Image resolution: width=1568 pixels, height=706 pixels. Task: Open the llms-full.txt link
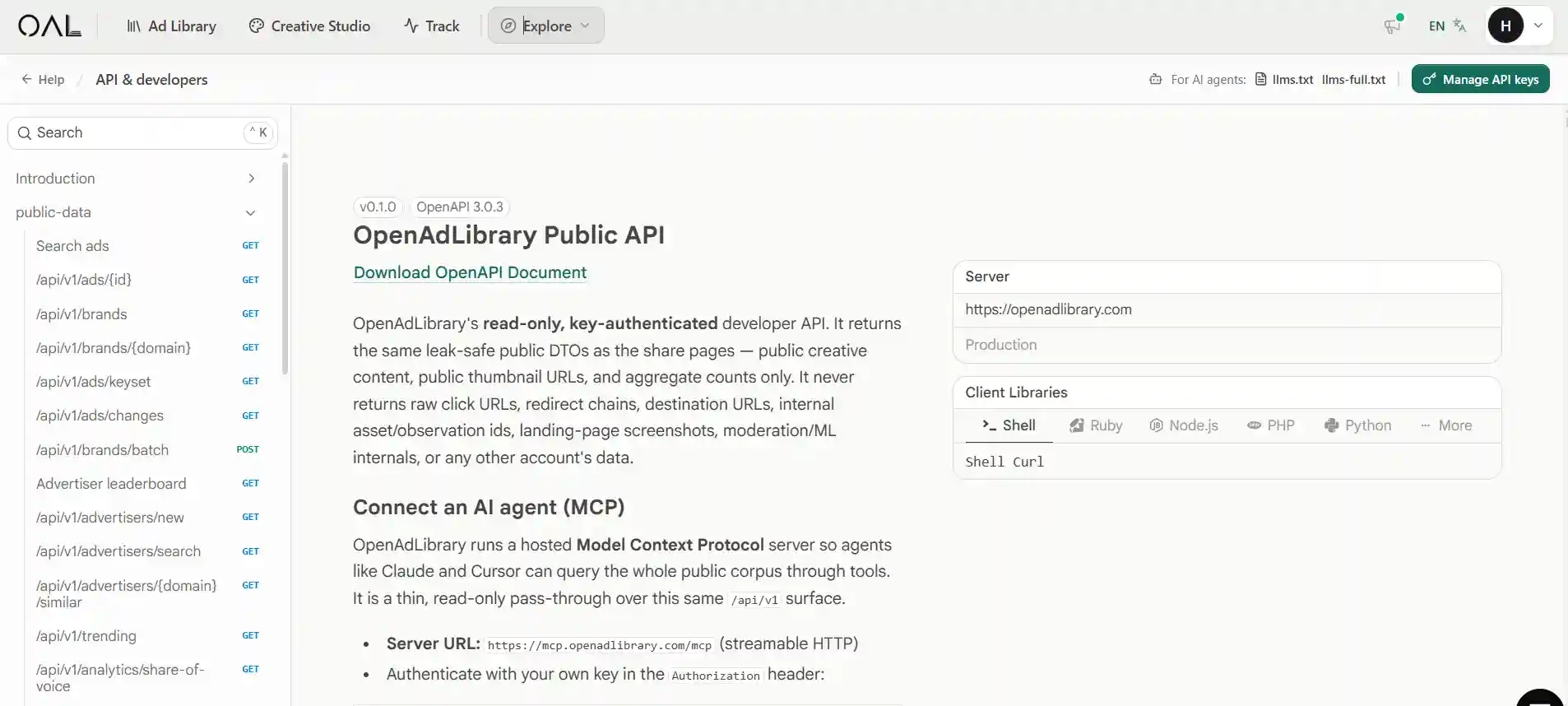coord(1353,80)
